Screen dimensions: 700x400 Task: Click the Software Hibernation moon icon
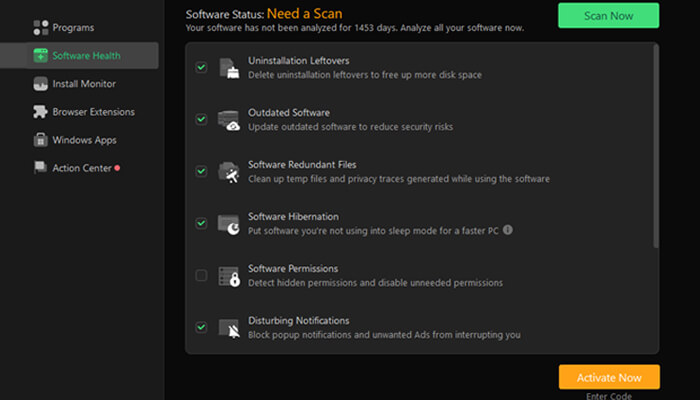pos(229,224)
